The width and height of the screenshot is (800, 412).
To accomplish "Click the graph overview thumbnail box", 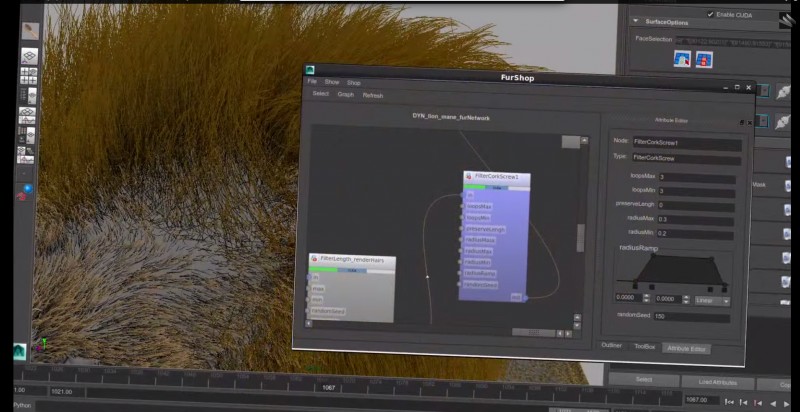I will click(x=570, y=142).
